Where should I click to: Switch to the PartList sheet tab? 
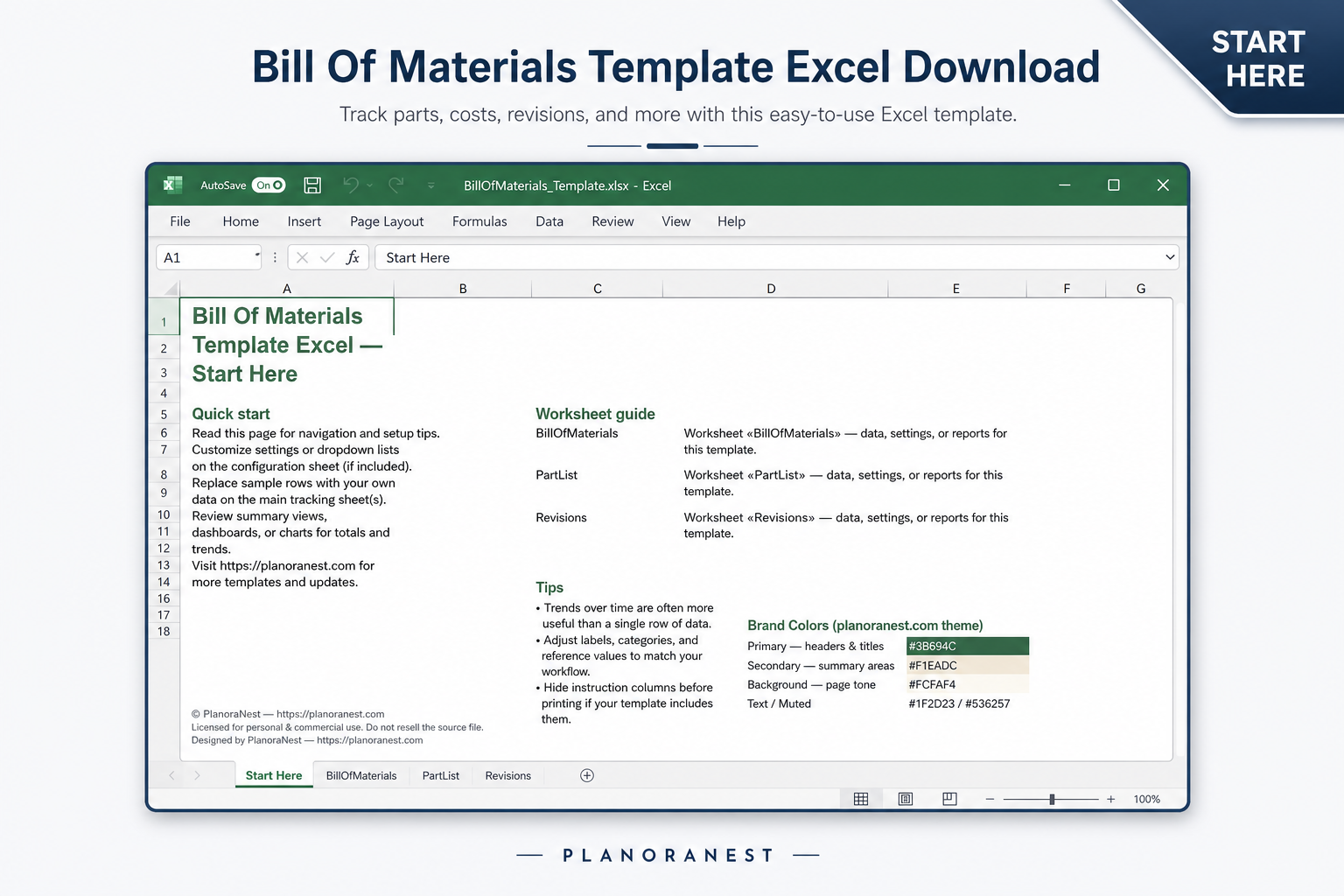click(x=440, y=775)
